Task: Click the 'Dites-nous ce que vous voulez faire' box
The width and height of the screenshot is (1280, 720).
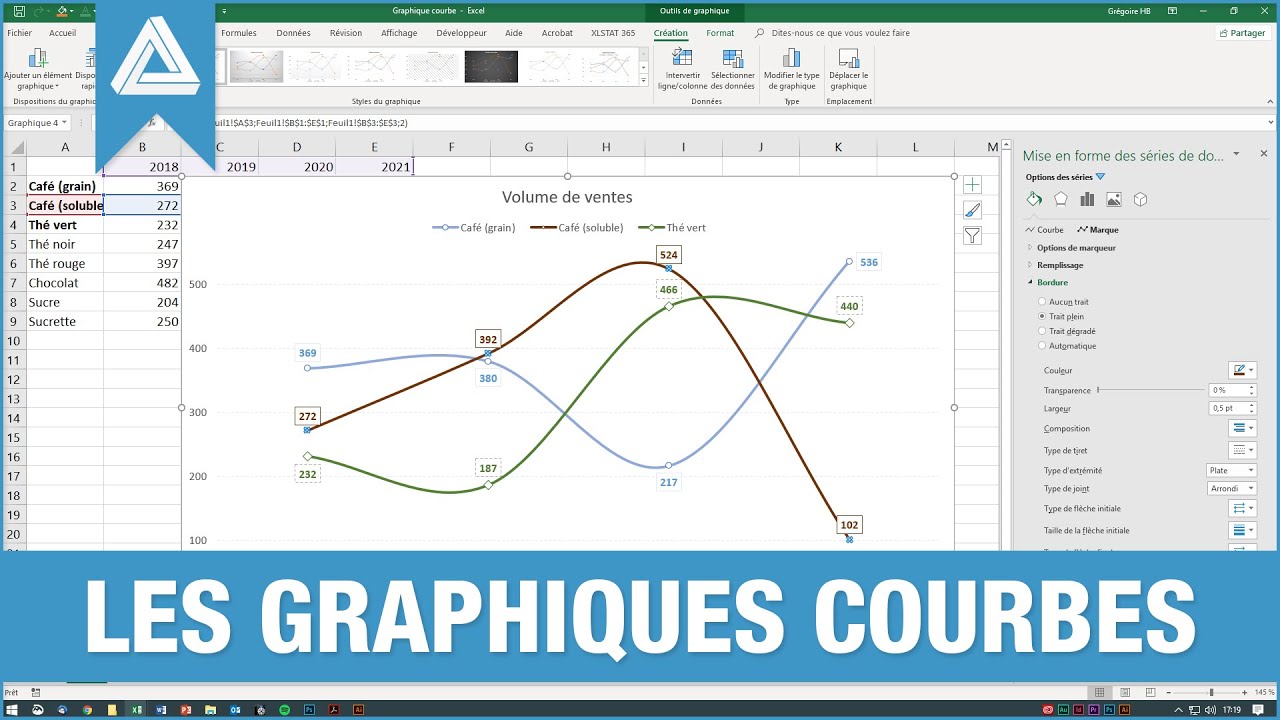Action: click(832, 33)
